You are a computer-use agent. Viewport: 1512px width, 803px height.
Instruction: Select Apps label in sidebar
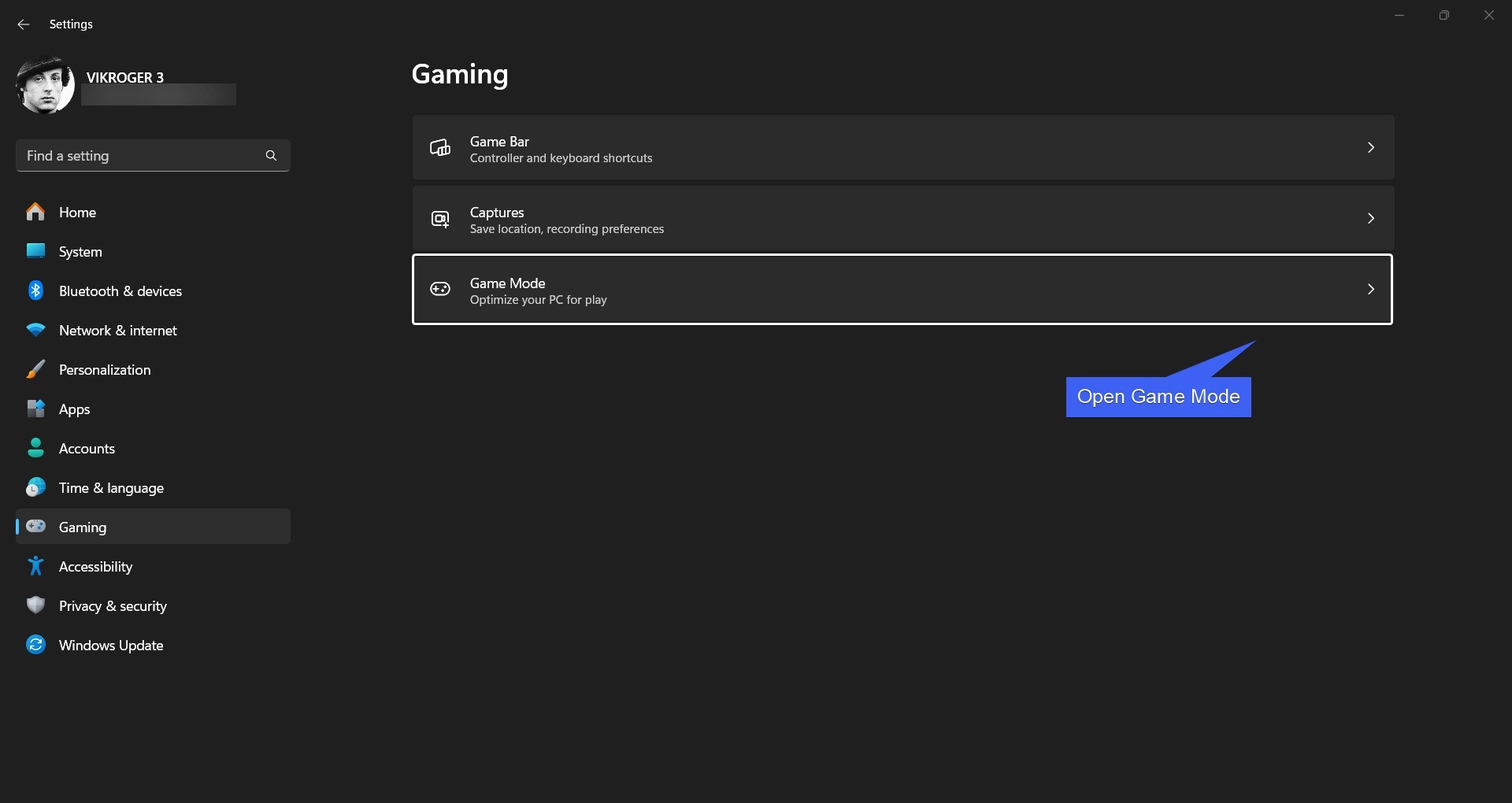pos(75,409)
